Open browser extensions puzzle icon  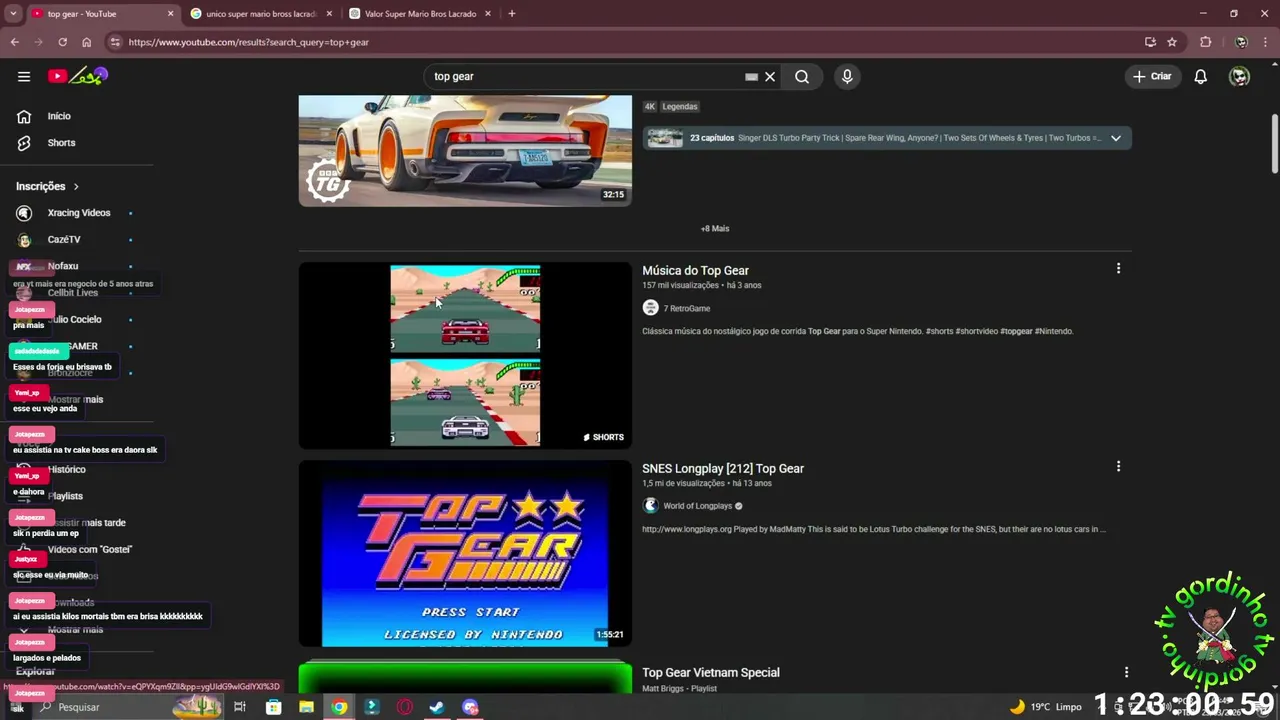(1206, 42)
